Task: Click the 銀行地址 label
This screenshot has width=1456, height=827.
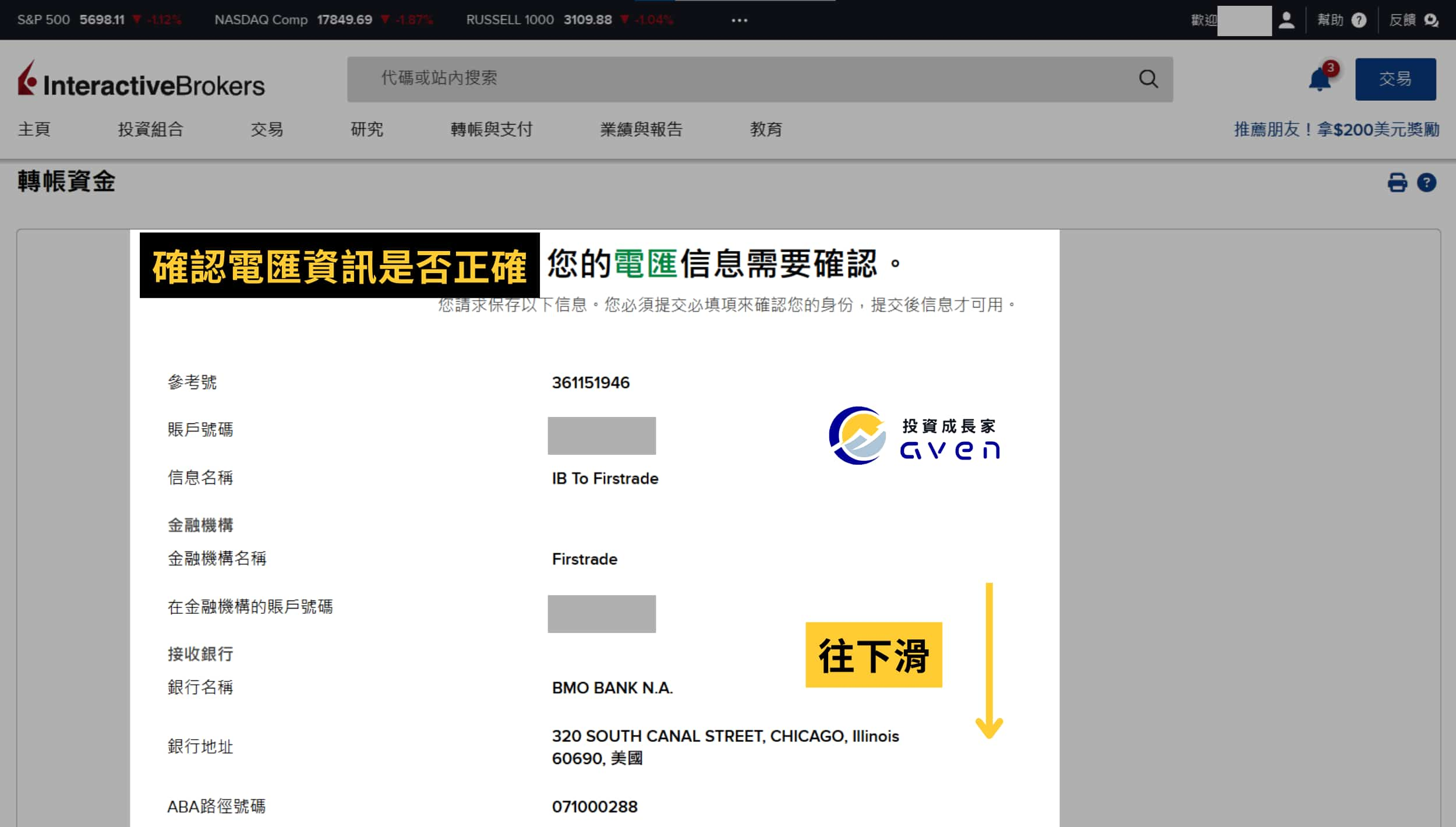Action: pos(200,747)
